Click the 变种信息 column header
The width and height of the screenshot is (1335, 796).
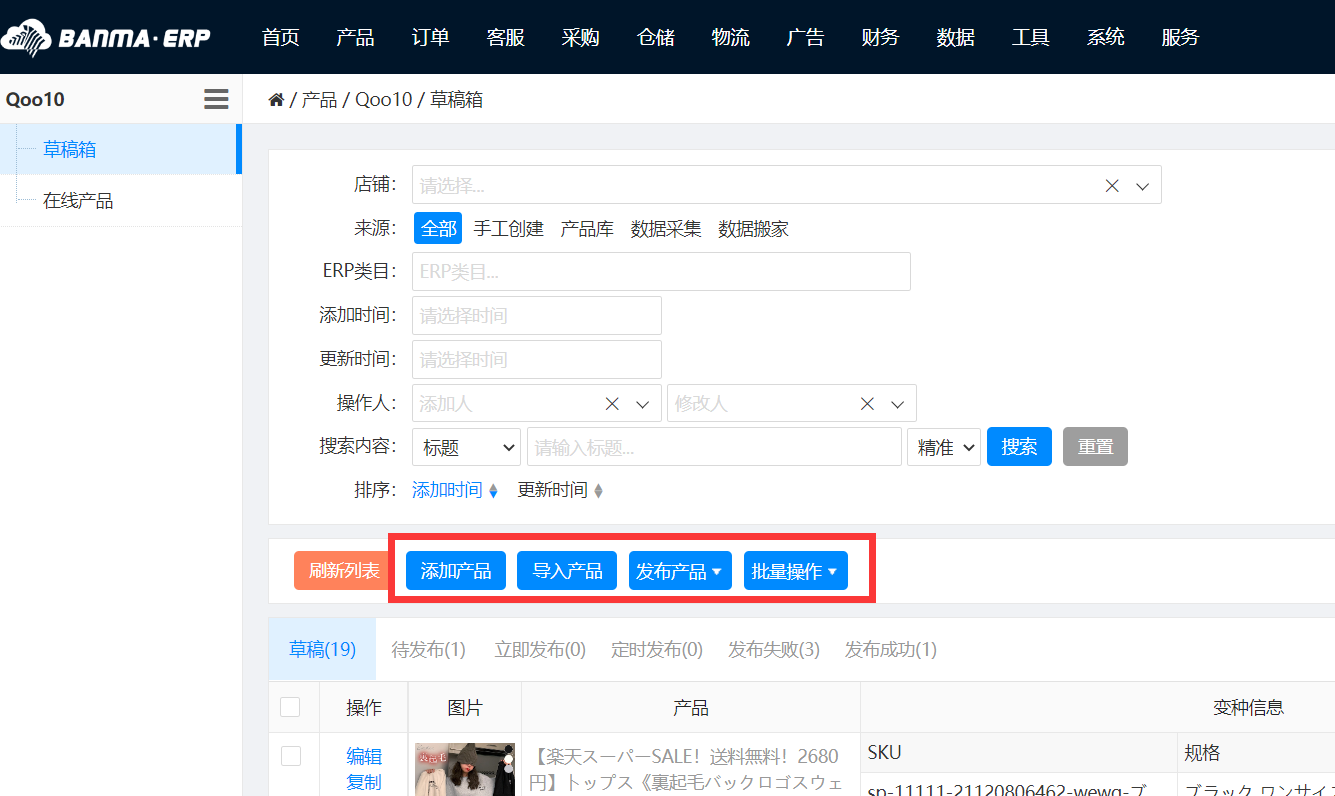tap(1248, 707)
